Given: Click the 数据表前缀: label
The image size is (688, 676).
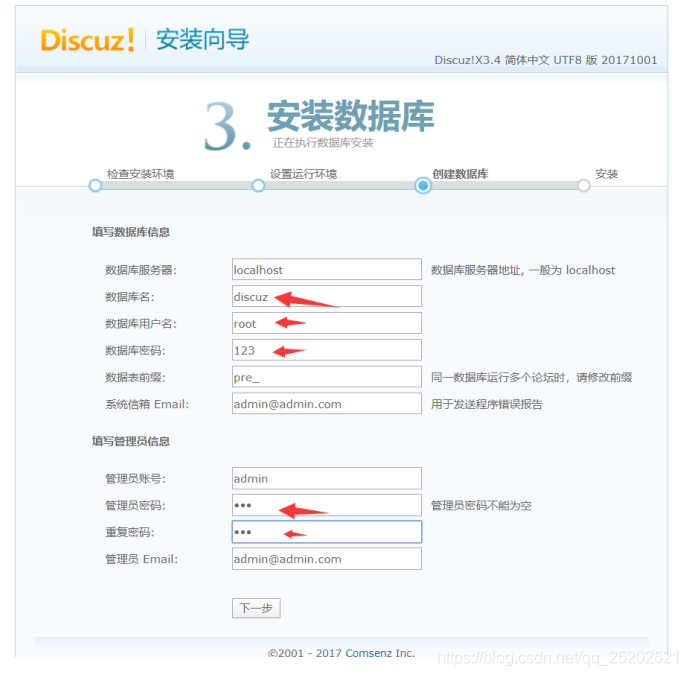Looking at the screenshot, I should pyautogui.click(x=135, y=377).
